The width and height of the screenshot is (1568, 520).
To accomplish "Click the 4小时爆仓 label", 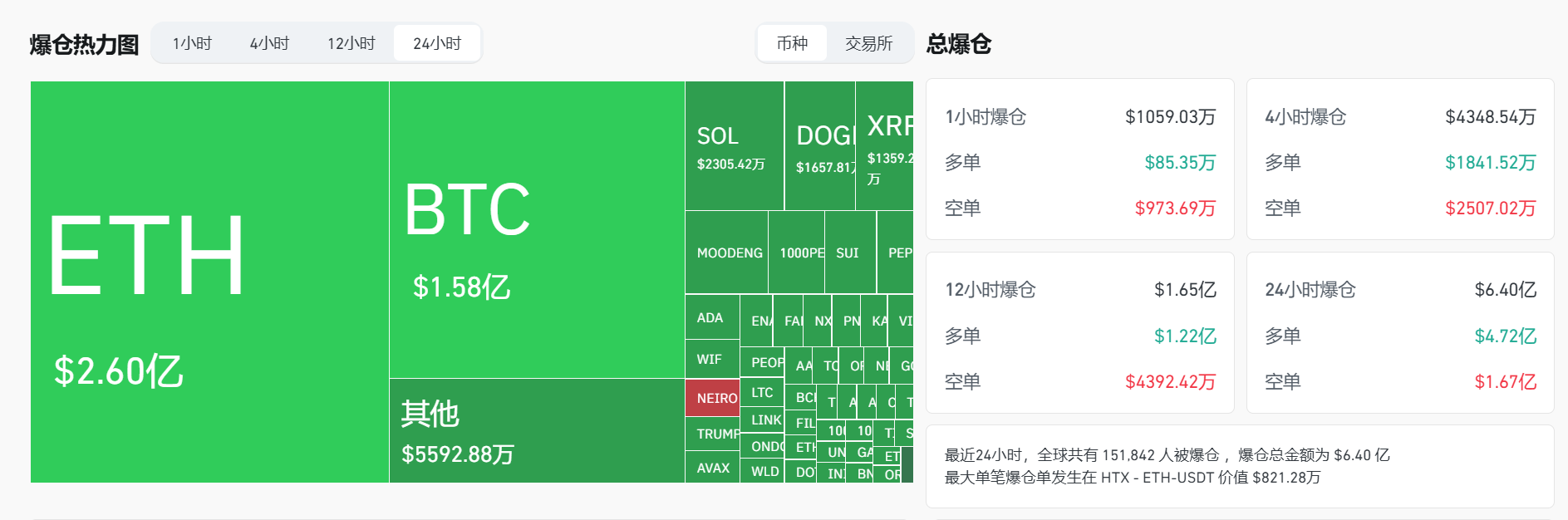I will point(1305,117).
